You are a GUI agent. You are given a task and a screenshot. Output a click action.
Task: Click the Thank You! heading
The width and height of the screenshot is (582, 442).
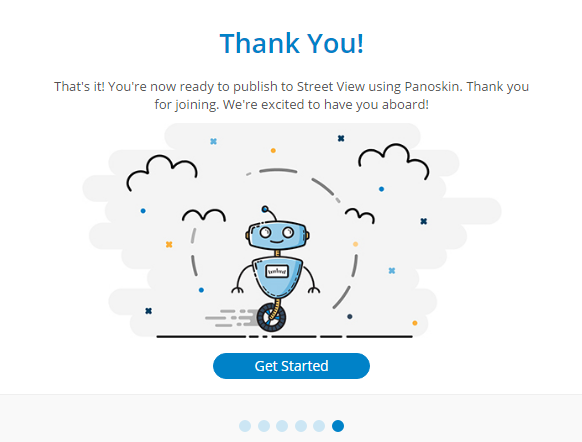(x=291, y=43)
